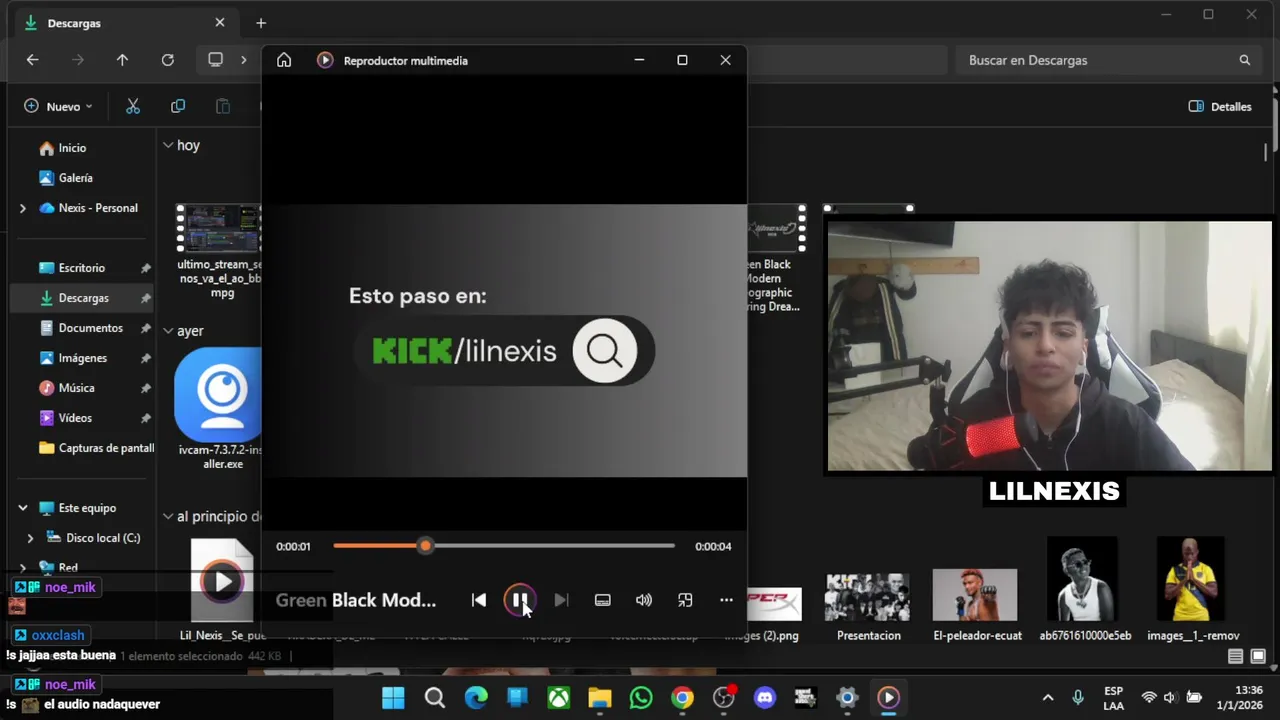Toggle subtitles icon in media player
The image size is (1280, 720).
coord(602,600)
